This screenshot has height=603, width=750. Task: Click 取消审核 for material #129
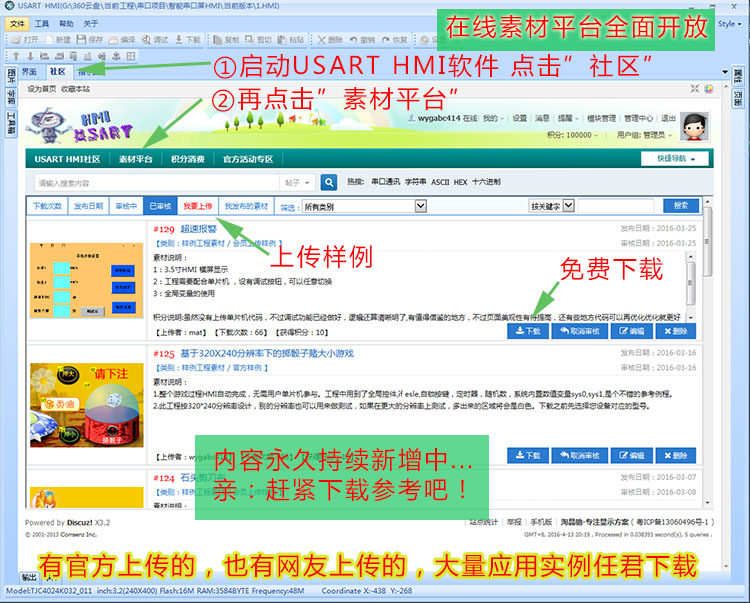tap(580, 331)
